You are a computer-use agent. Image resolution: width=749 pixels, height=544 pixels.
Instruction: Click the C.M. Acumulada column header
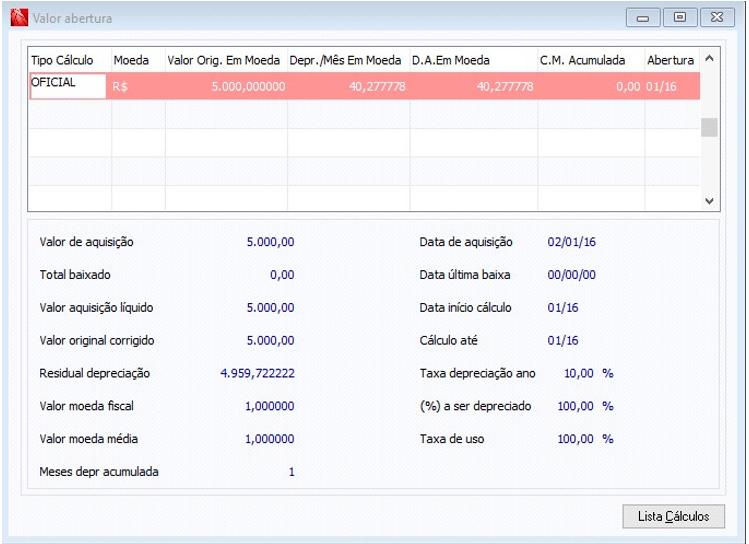[582, 60]
